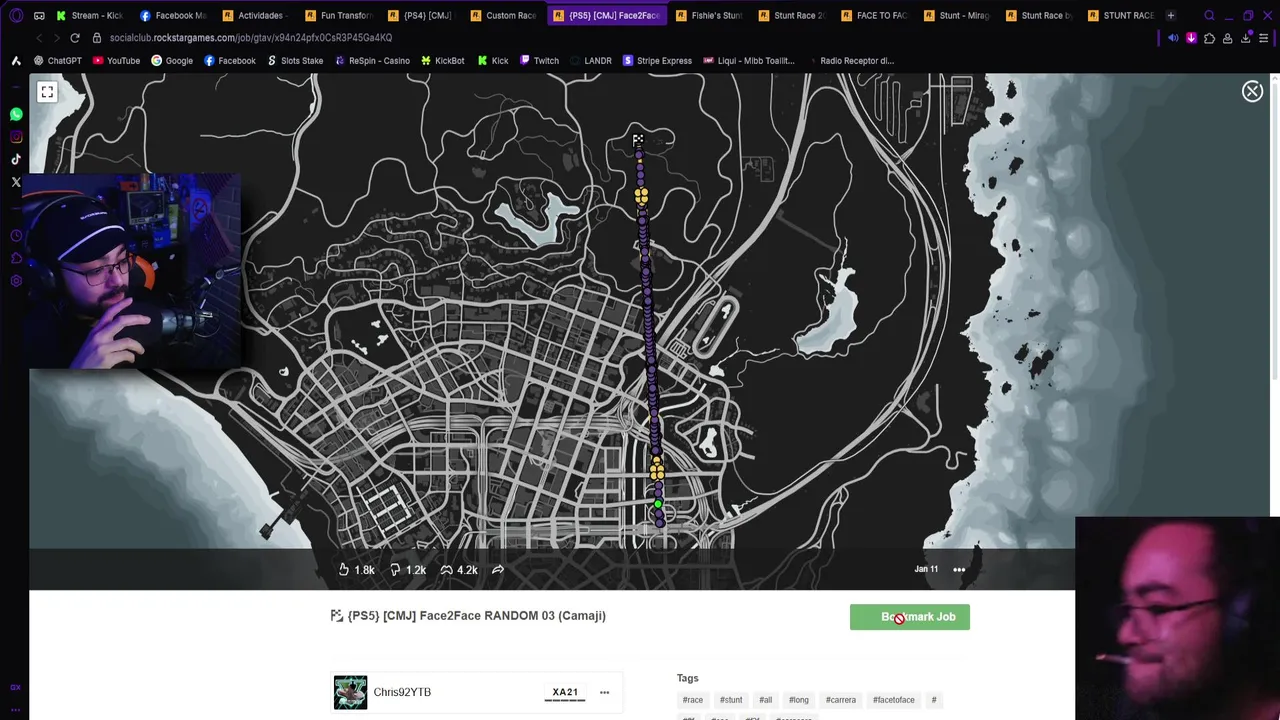Open sidebar settings gear icon
Image resolution: width=1280 pixels, height=720 pixels.
pos(16,281)
